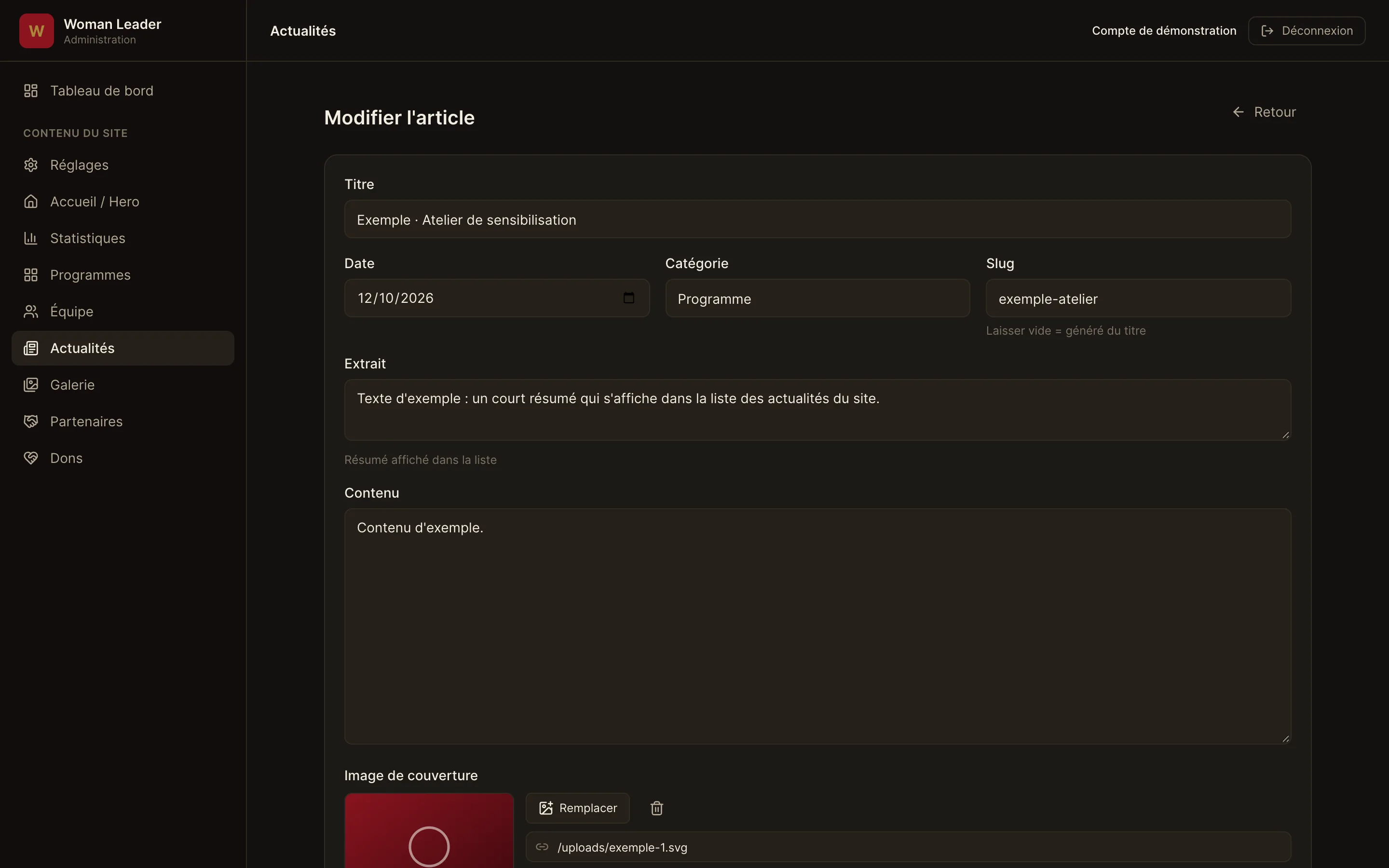
Task: Go to Réglages section
Action: [x=123, y=165]
